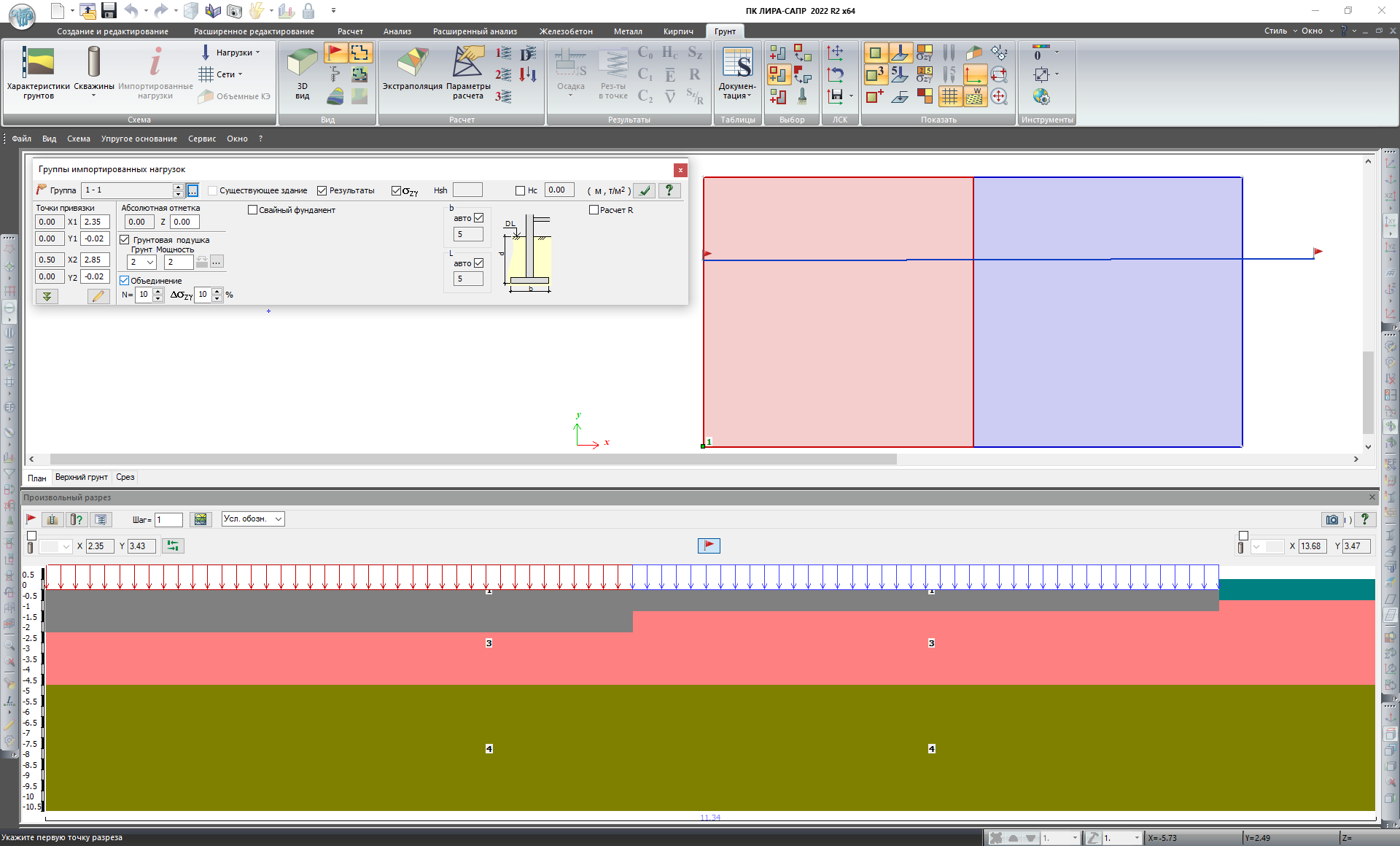1400x846 pixels.
Task: Switch to Верхний грунт view tab
Action: [81, 477]
